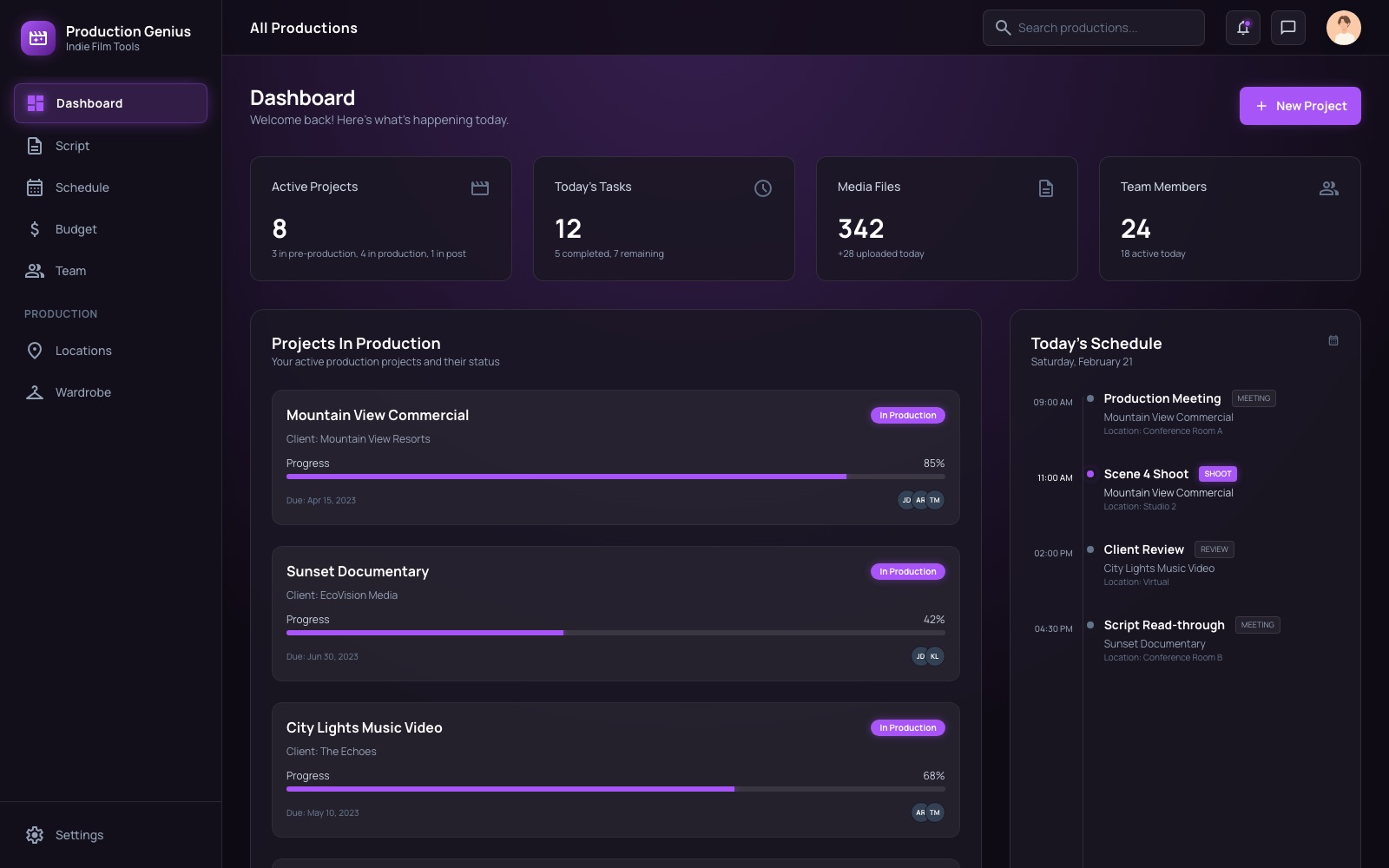Click the clock icon on Today's Tasks card

click(763, 188)
